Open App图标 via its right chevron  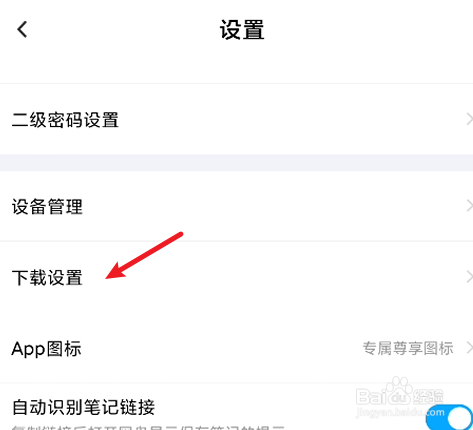click(x=469, y=348)
